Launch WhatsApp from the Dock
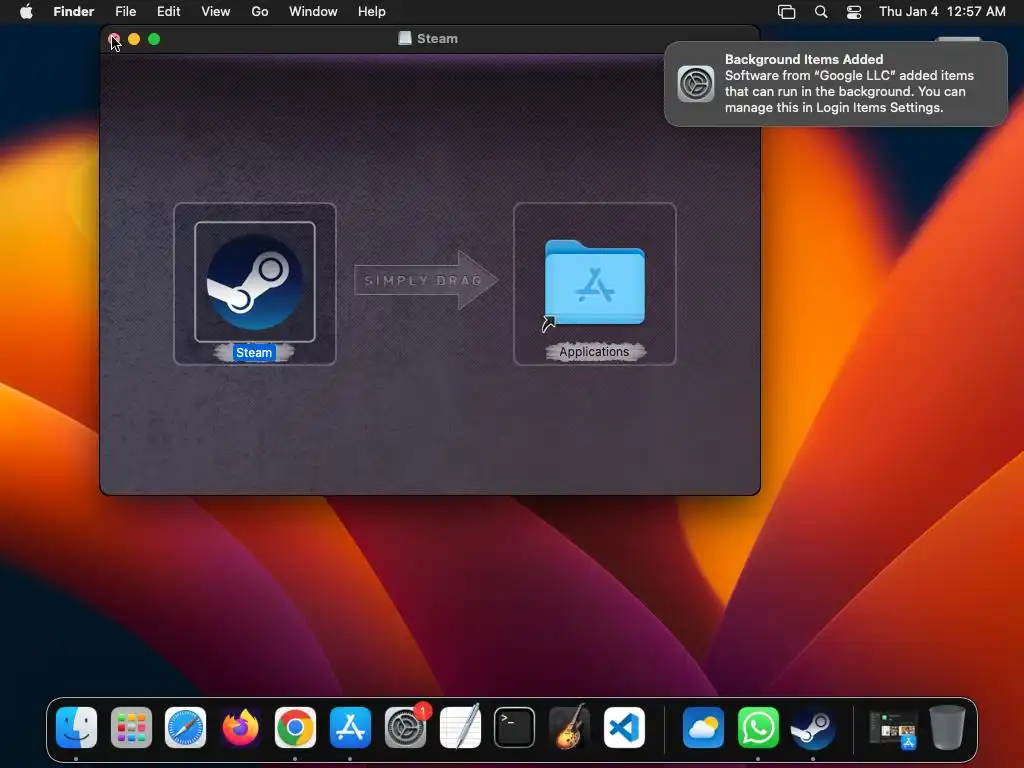This screenshot has width=1024, height=768. 758,728
